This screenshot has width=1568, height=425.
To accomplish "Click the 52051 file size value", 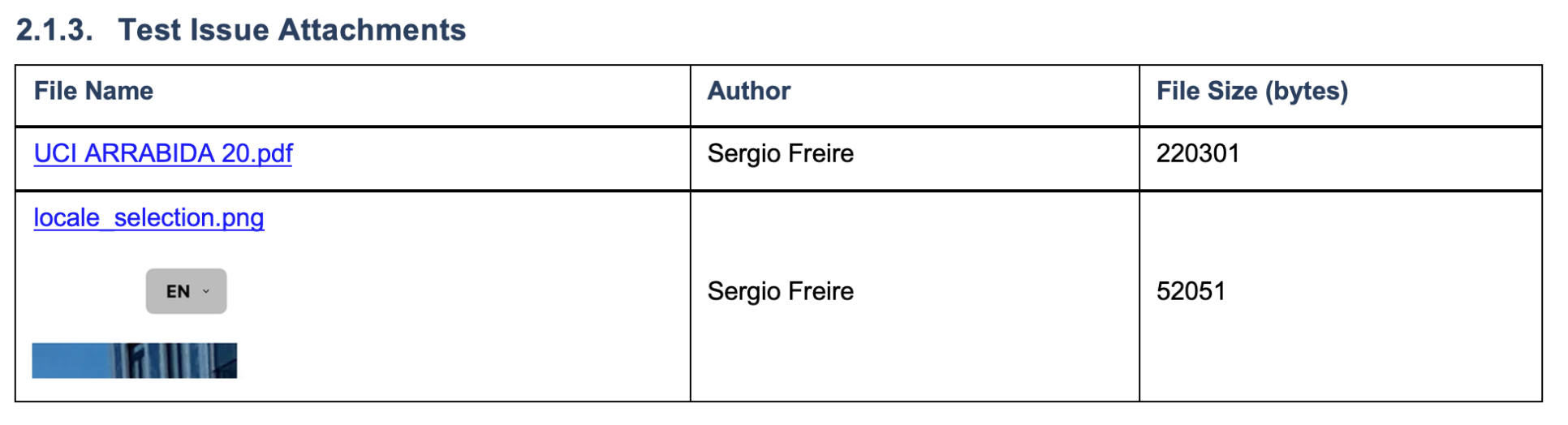I will click(x=1191, y=291).
